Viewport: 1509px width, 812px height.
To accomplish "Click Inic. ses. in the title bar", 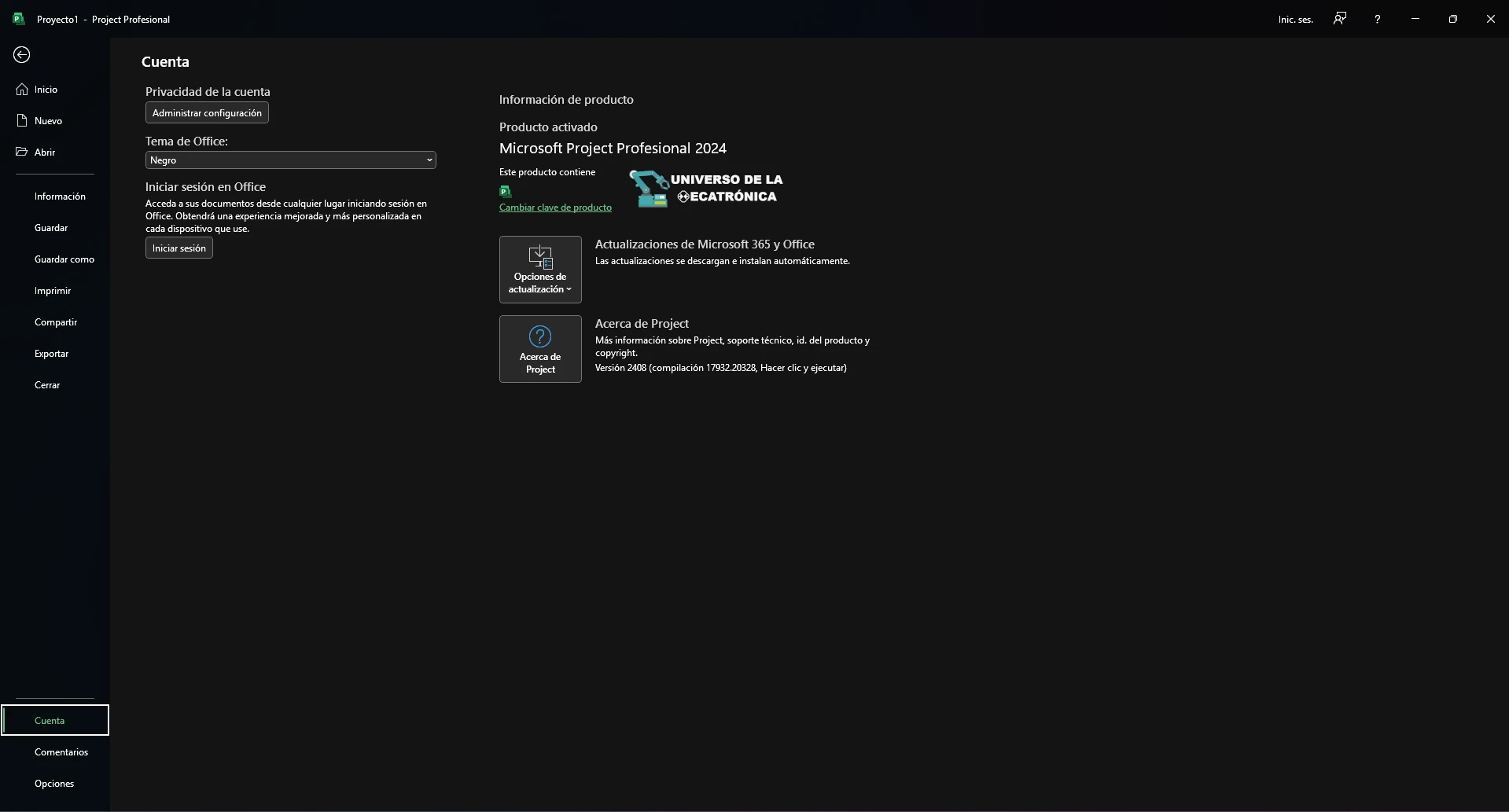I will tap(1296, 19).
